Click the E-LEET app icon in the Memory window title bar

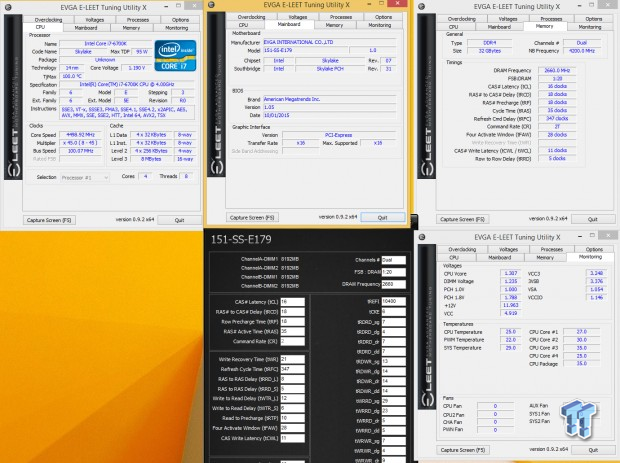[422, 7]
